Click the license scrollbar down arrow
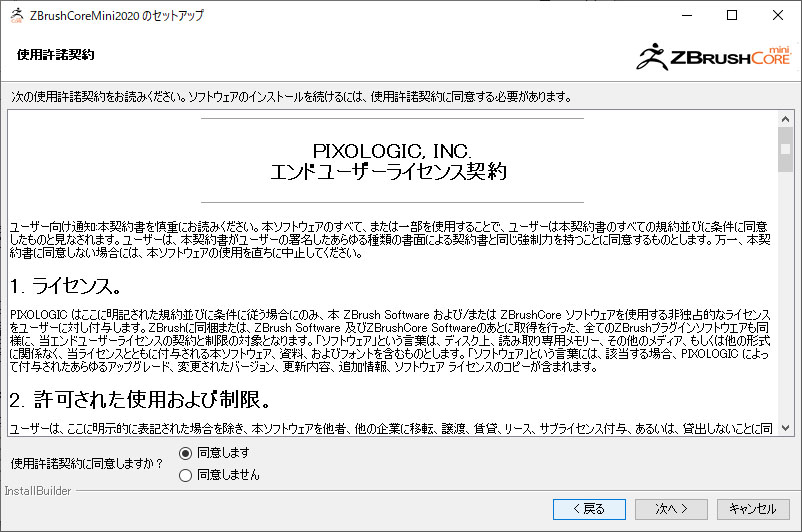This screenshot has height=532, width=802. point(786,428)
